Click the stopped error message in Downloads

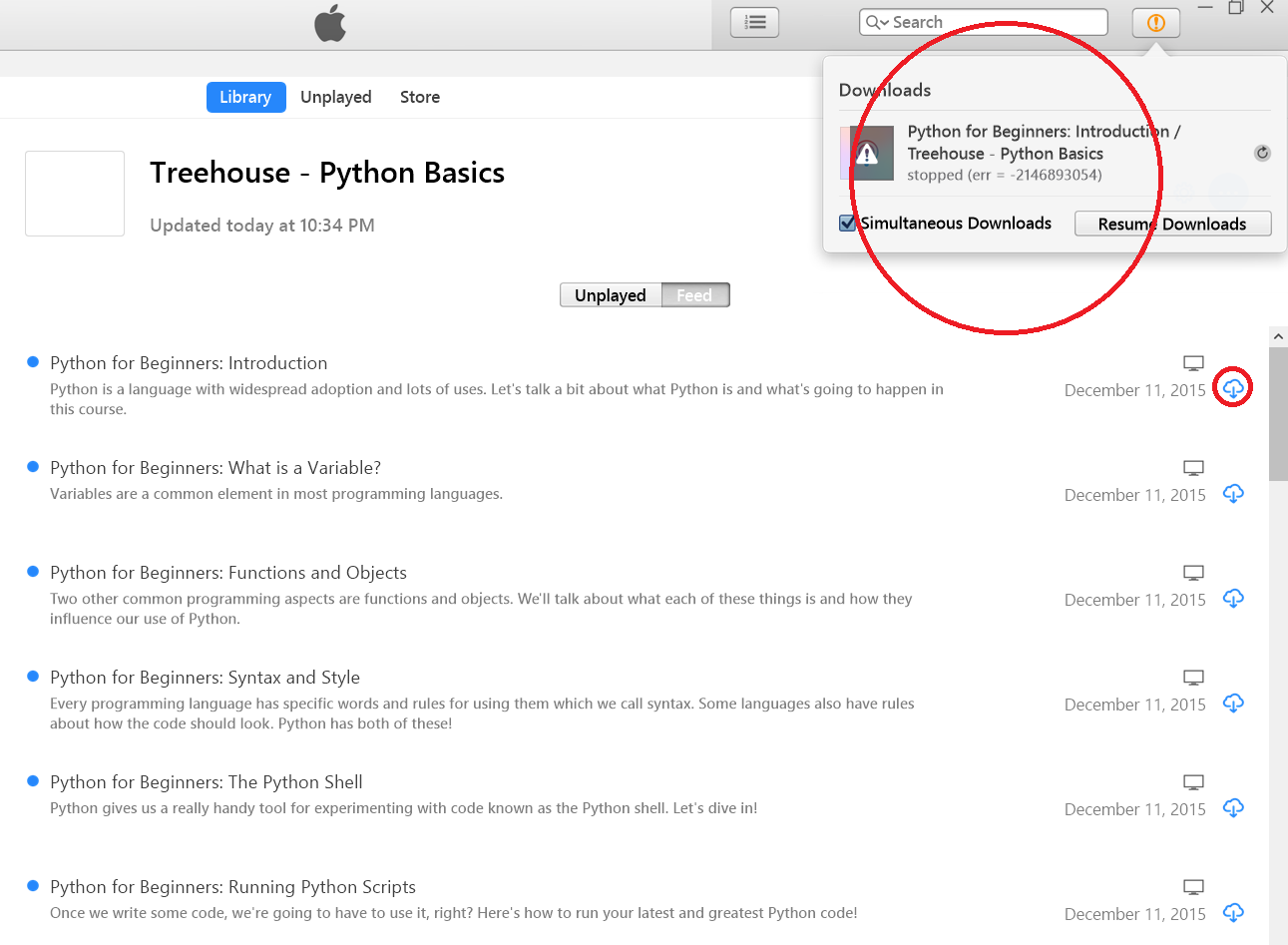pyautogui.click(x=1005, y=176)
